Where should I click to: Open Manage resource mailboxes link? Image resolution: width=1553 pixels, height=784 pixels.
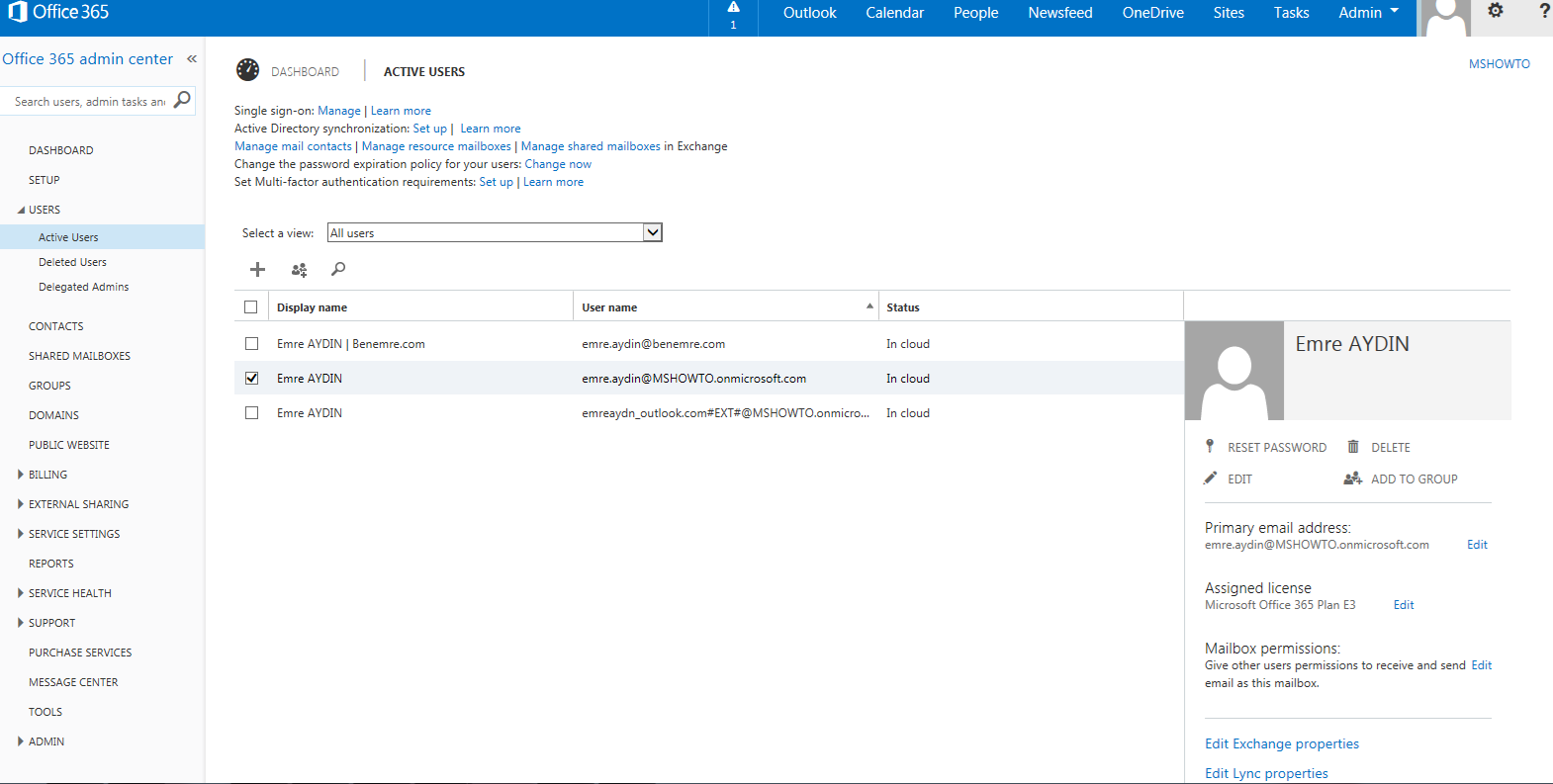436,146
